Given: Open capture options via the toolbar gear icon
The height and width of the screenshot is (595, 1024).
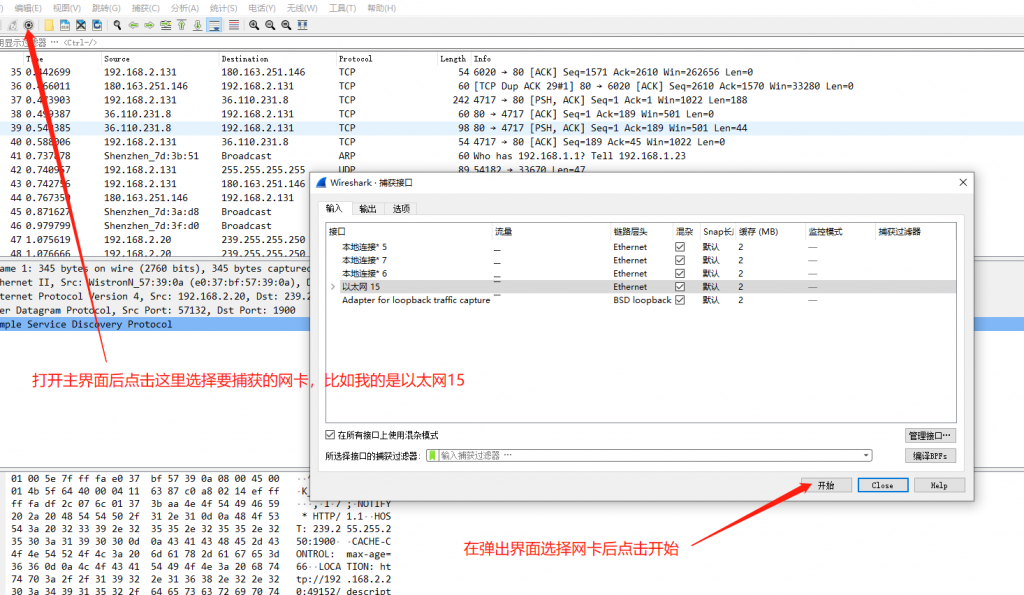Looking at the screenshot, I should tap(29, 24).
